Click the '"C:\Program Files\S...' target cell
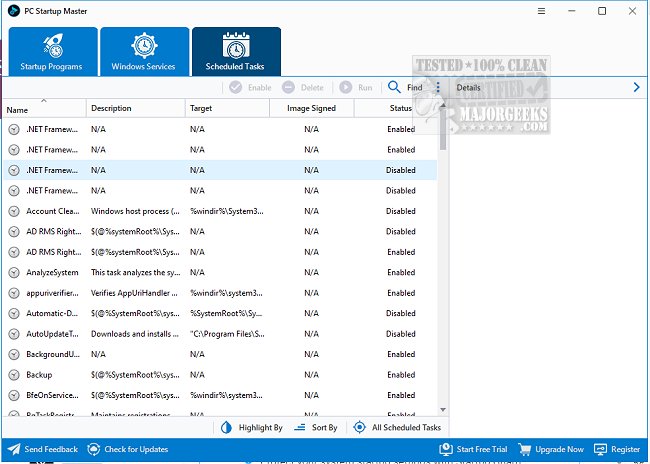This screenshot has height=464, width=650. (x=227, y=334)
